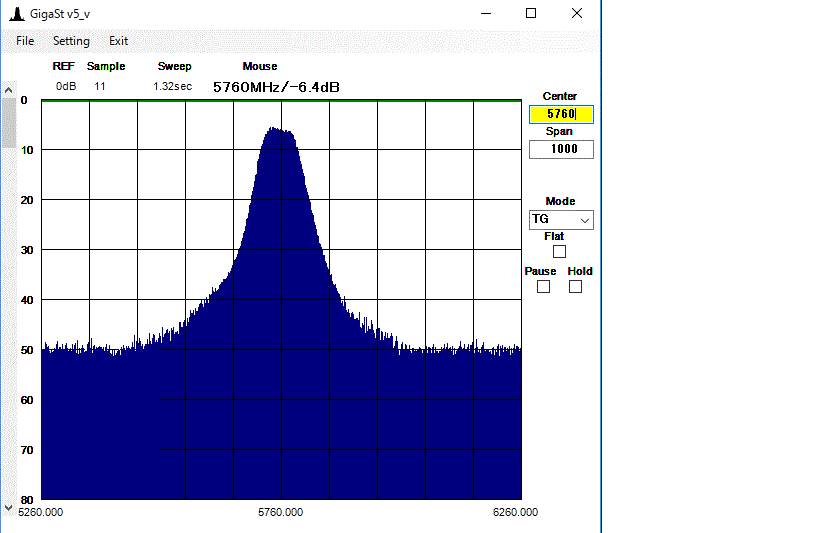Minimize the GigaSt window
Image resolution: width=816 pixels, height=533 pixels.
[x=484, y=14]
